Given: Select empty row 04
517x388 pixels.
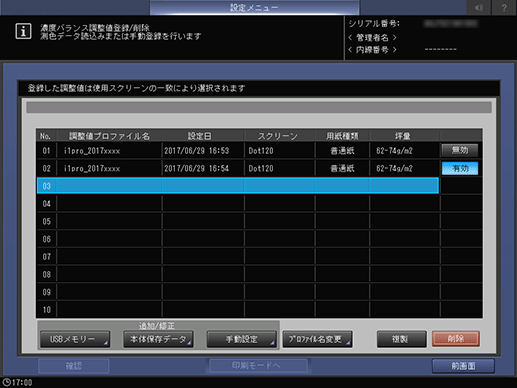Looking at the screenshot, I should (x=238, y=203).
